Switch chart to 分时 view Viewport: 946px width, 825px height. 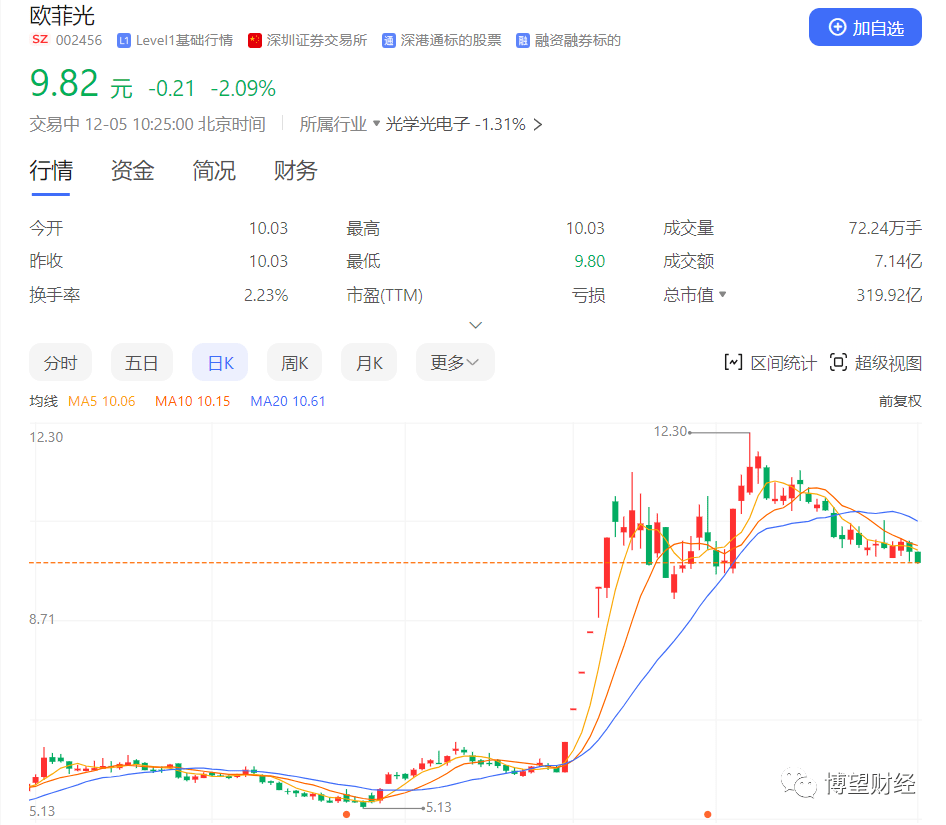[60, 363]
